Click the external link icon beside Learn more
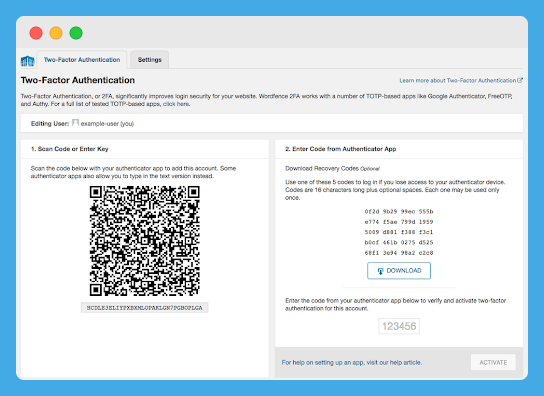Screen dimensions: 544x396 point(520,80)
